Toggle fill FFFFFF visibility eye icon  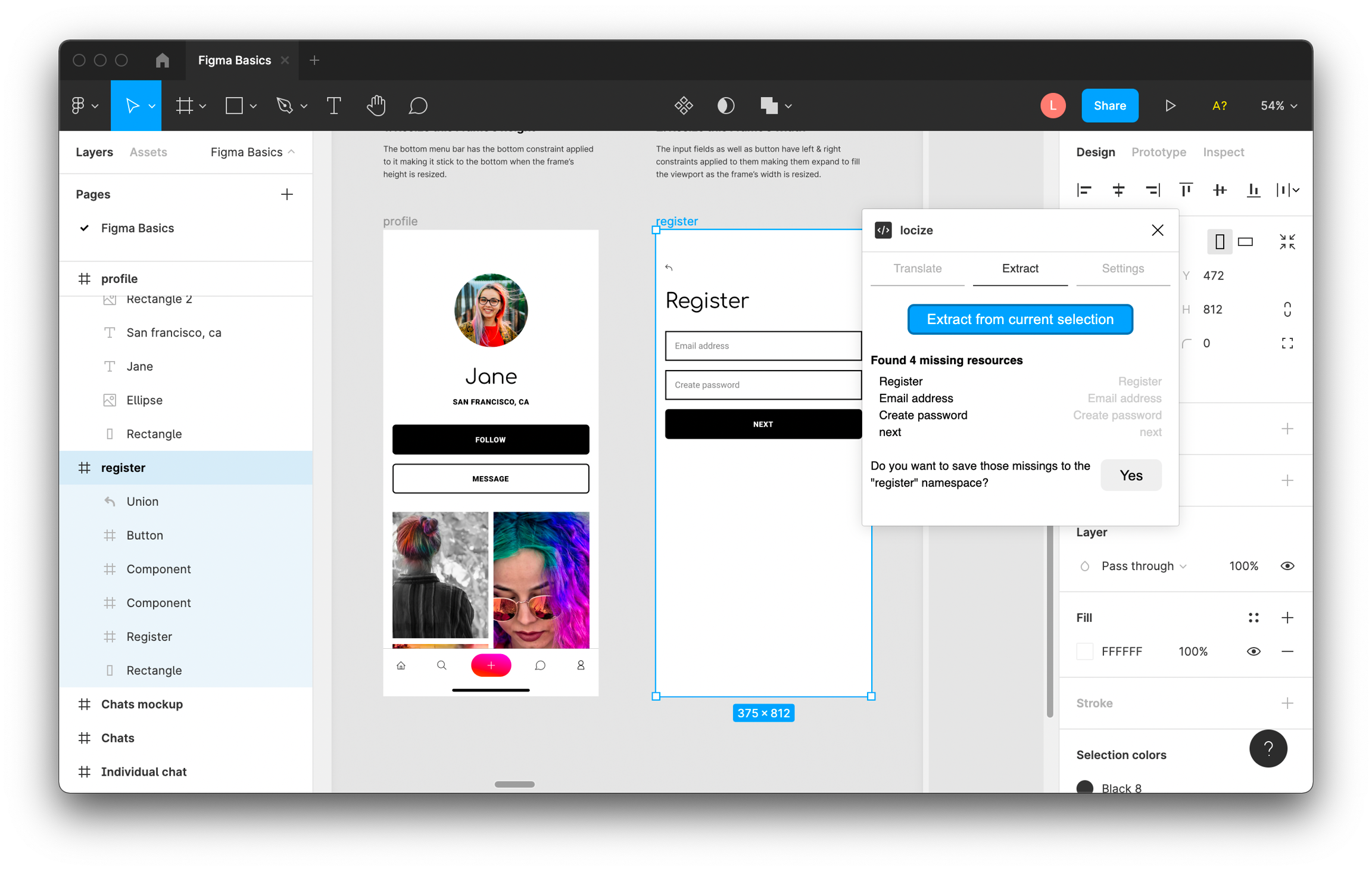1253,651
